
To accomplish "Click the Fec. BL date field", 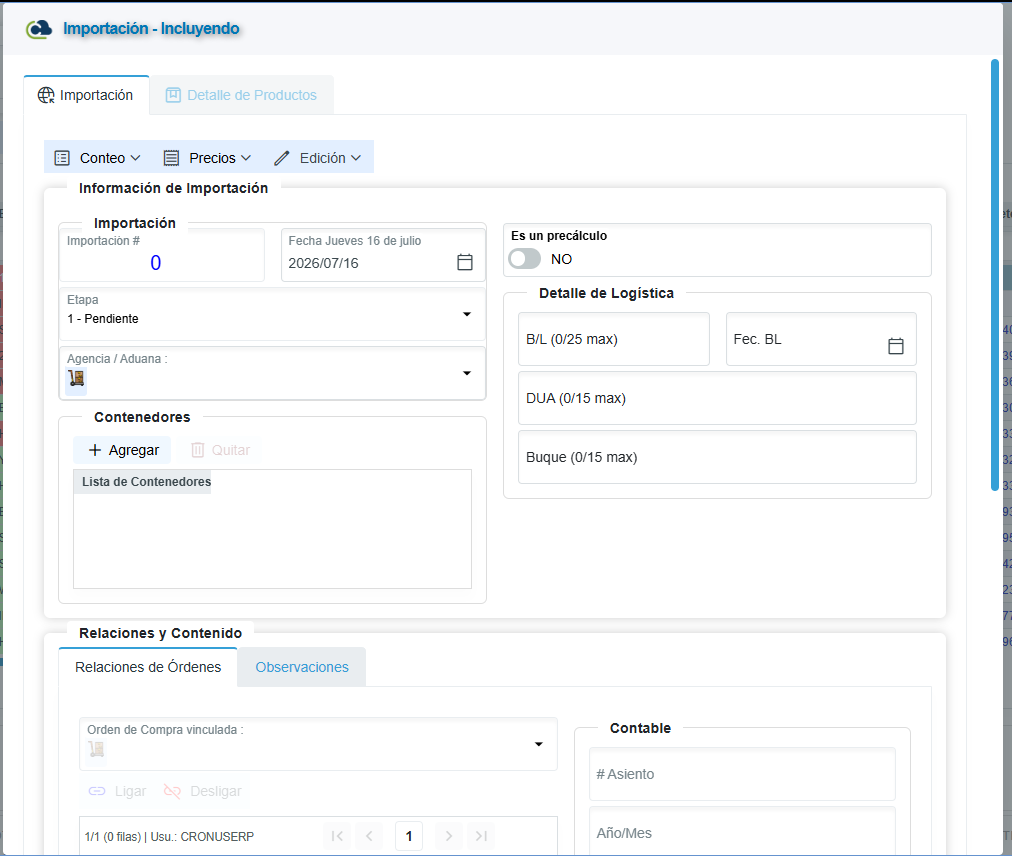I will click(x=821, y=339).
